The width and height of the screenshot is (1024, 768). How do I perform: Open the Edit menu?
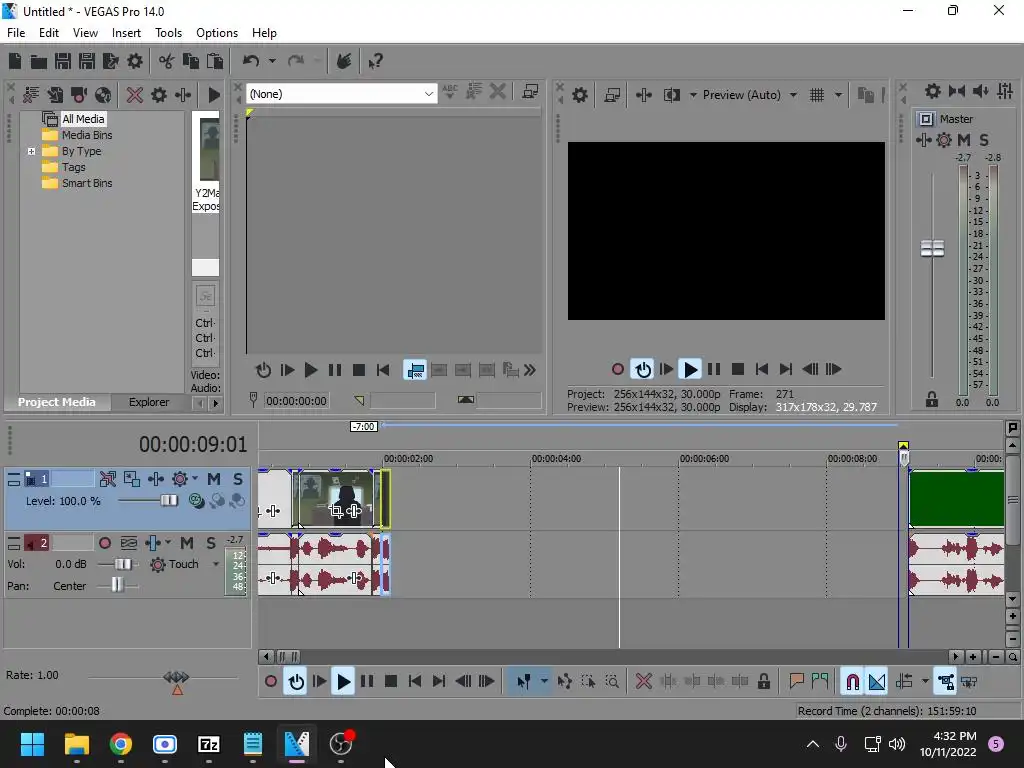pos(48,33)
